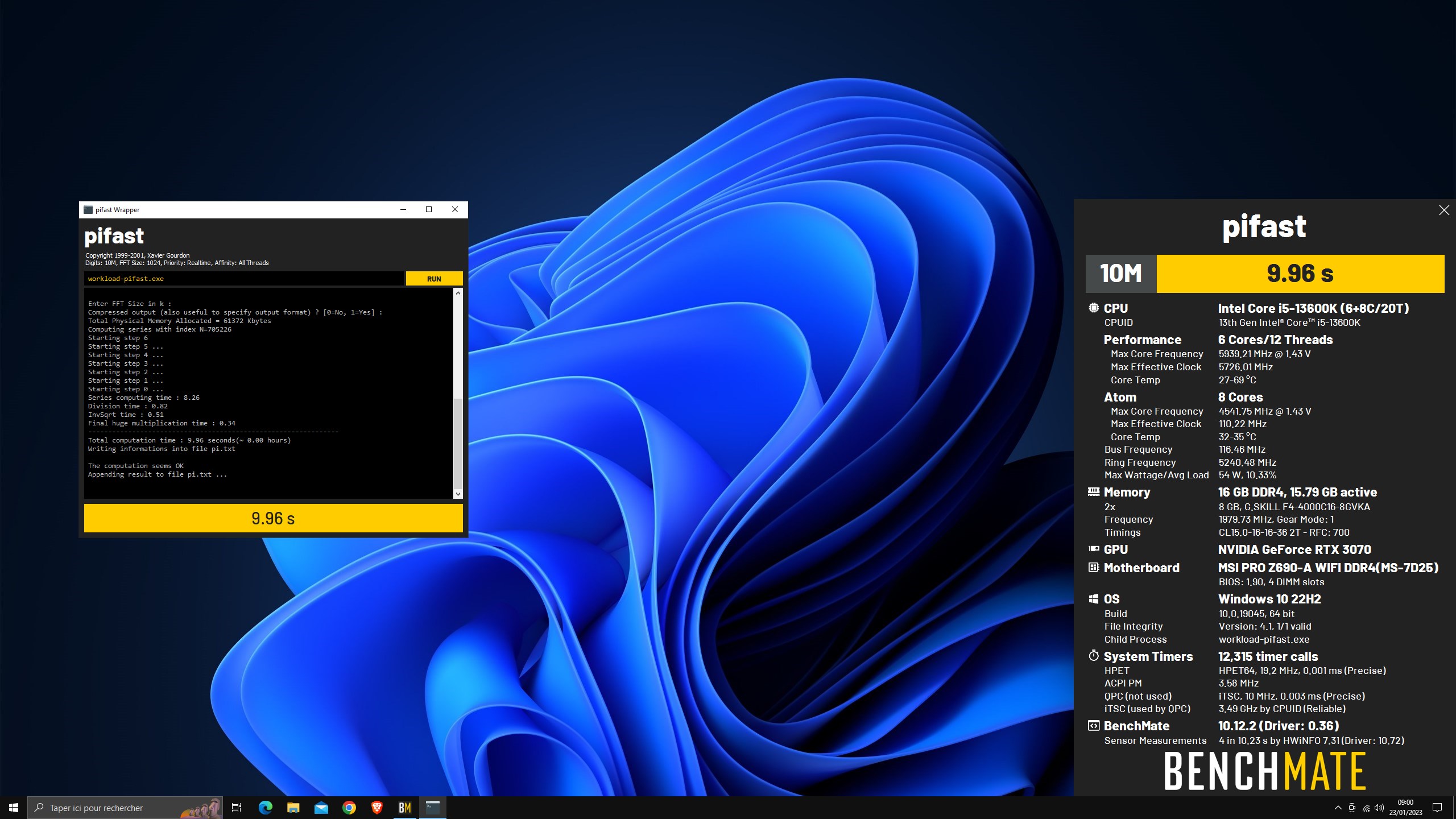Maximize the pifast Wrapper window
Viewport: 1456px width, 819px height.
point(429,209)
